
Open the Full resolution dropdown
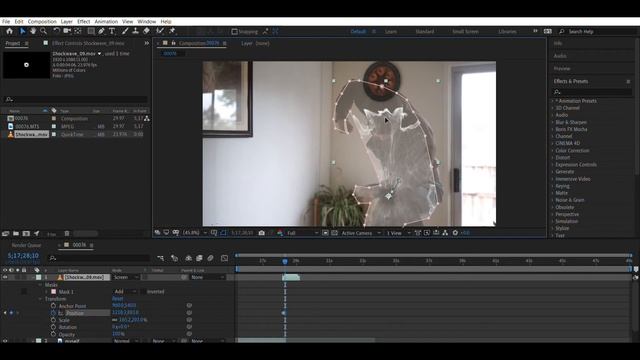click(302, 233)
